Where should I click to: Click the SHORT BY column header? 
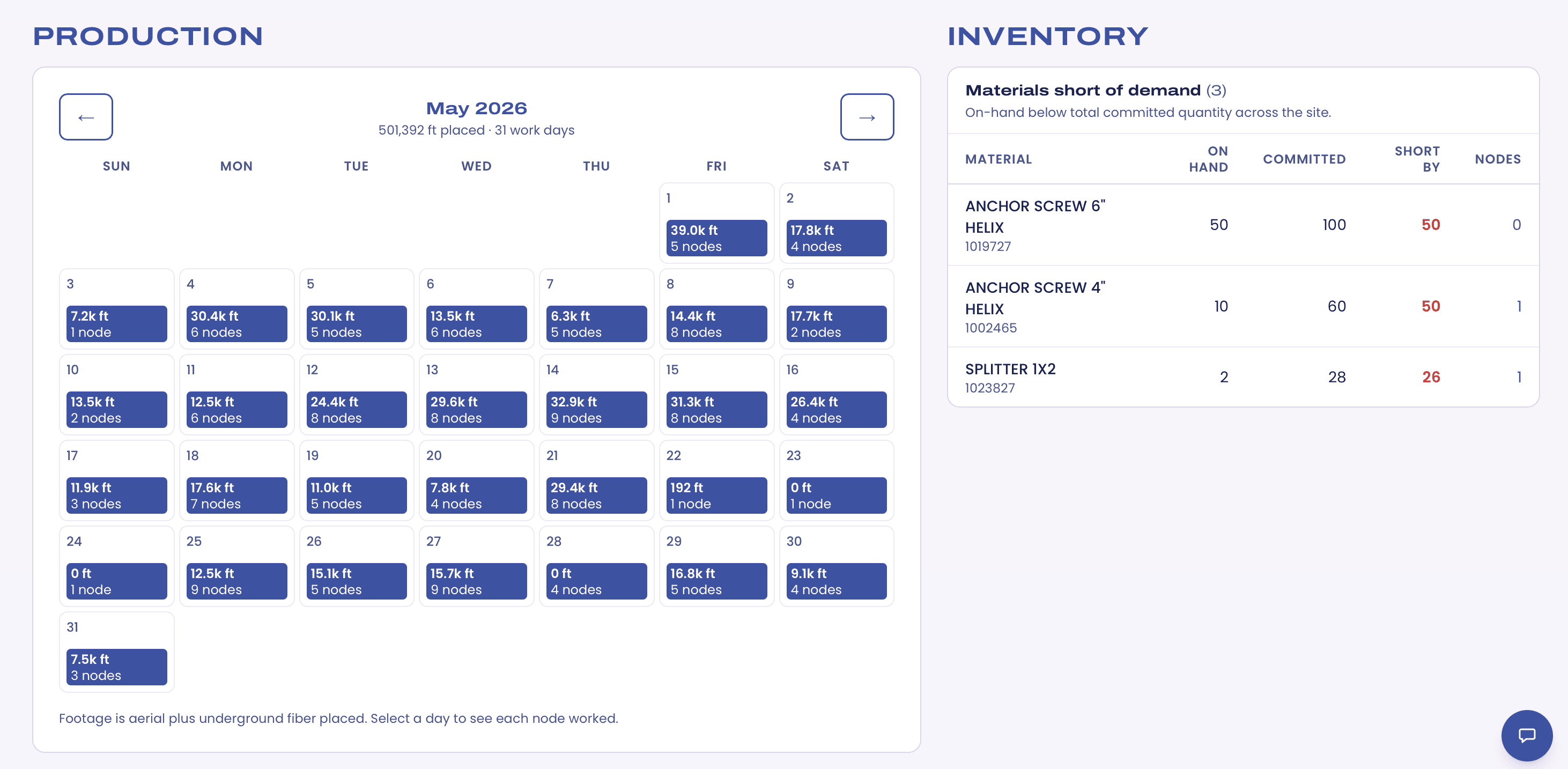click(1417, 159)
